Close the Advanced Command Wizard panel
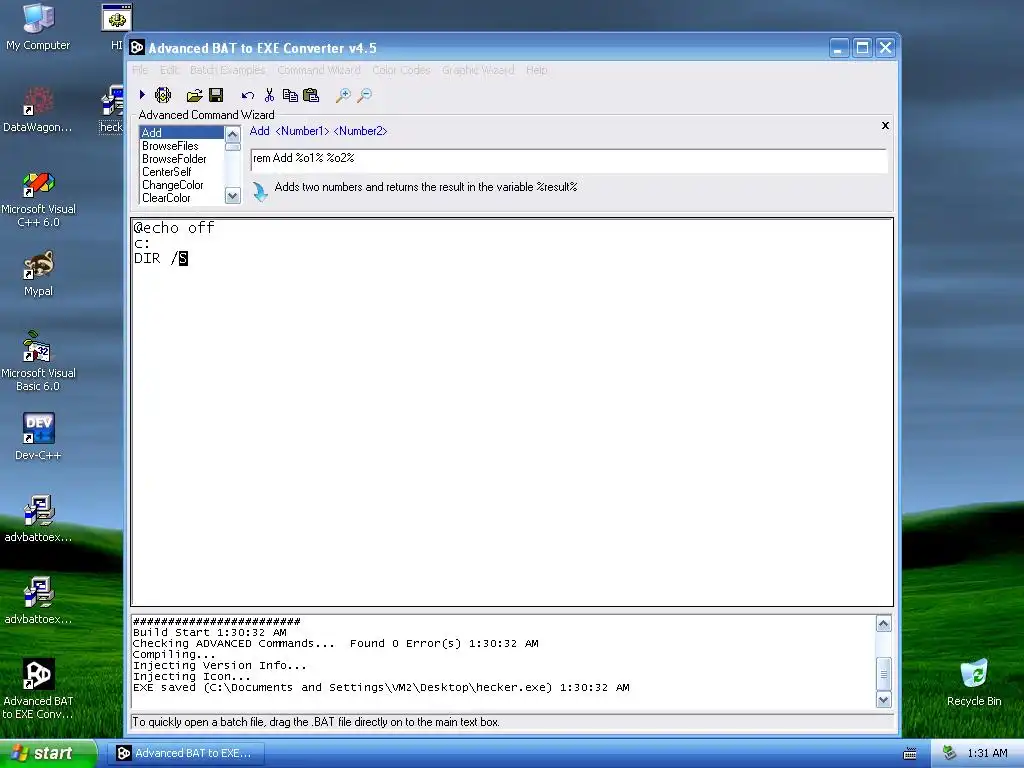1024x768 pixels. tap(886, 125)
